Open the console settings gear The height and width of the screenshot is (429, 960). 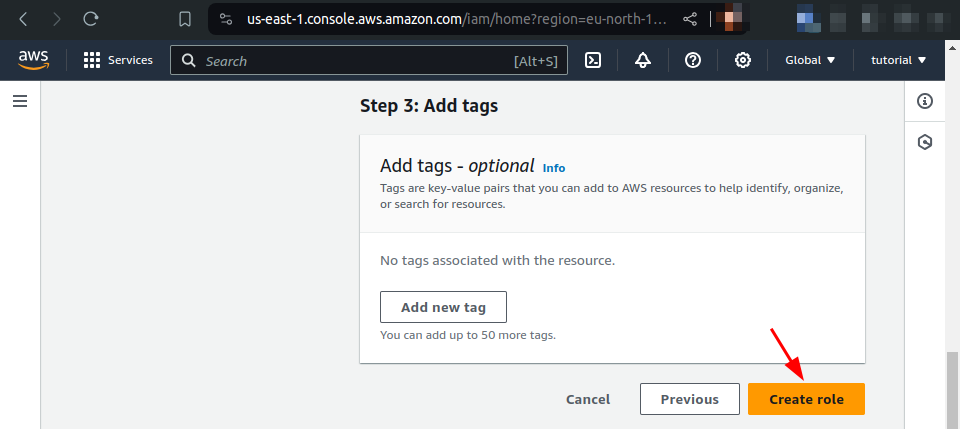743,60
